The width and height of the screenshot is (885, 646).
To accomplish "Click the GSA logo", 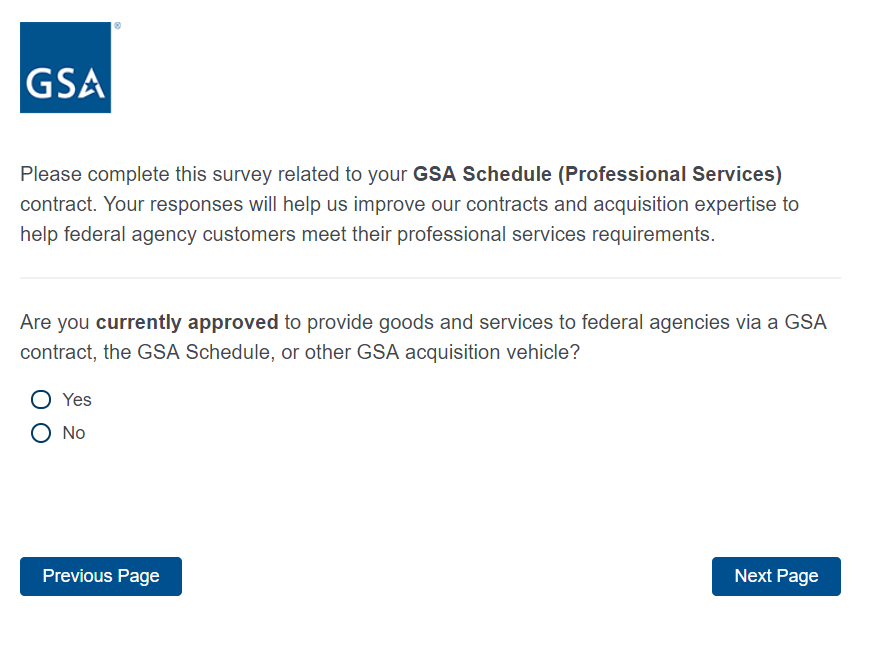I will pyautogui.click(x=65, y=67).
